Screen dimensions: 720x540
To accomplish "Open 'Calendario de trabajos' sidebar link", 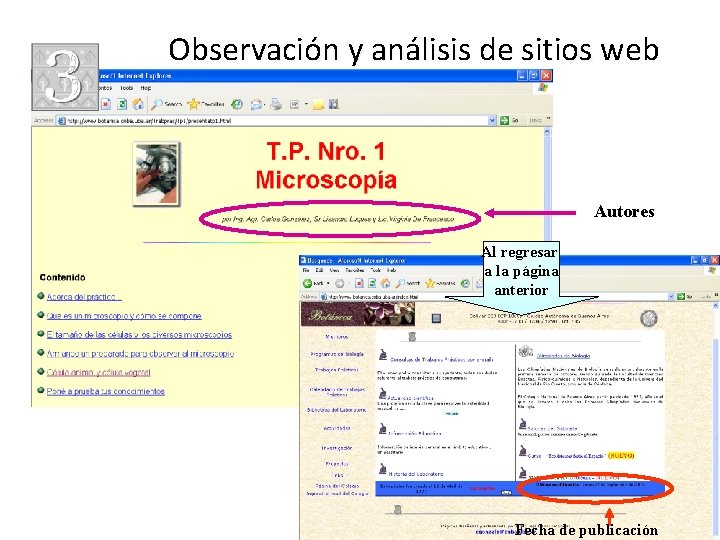I will (337, 392).
